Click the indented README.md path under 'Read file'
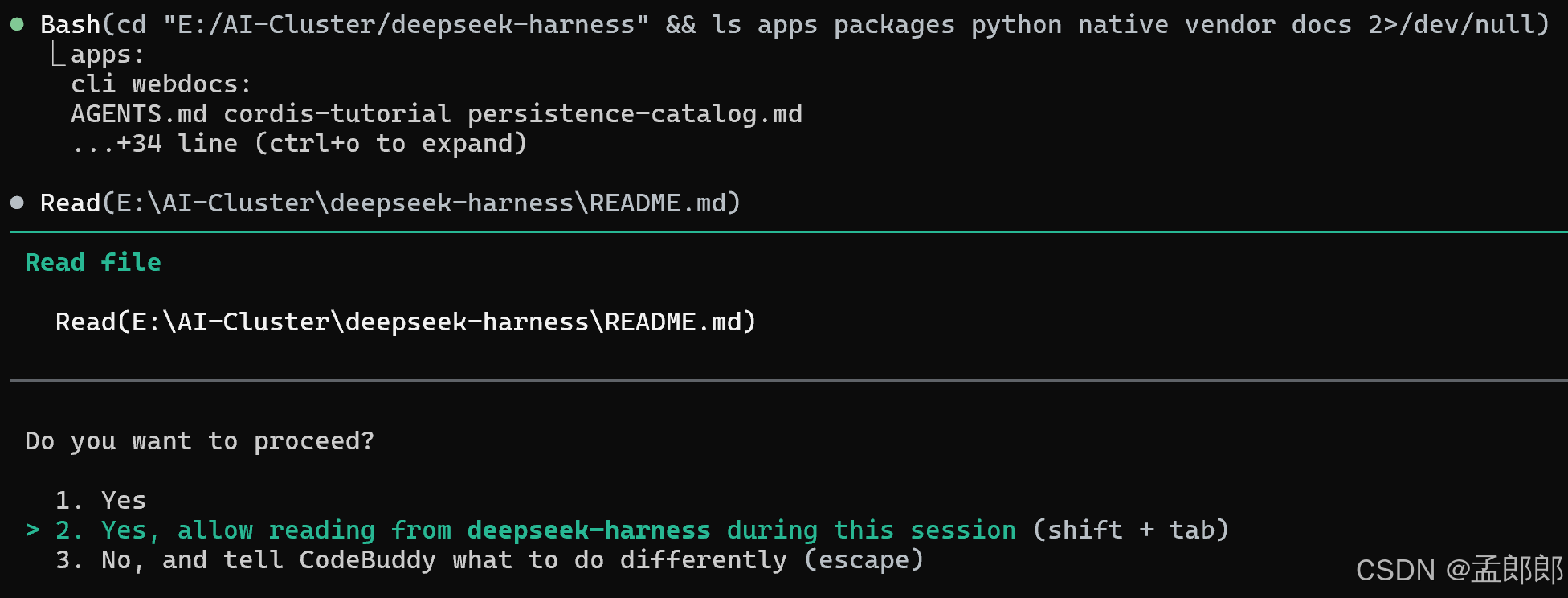 point(406,322)
